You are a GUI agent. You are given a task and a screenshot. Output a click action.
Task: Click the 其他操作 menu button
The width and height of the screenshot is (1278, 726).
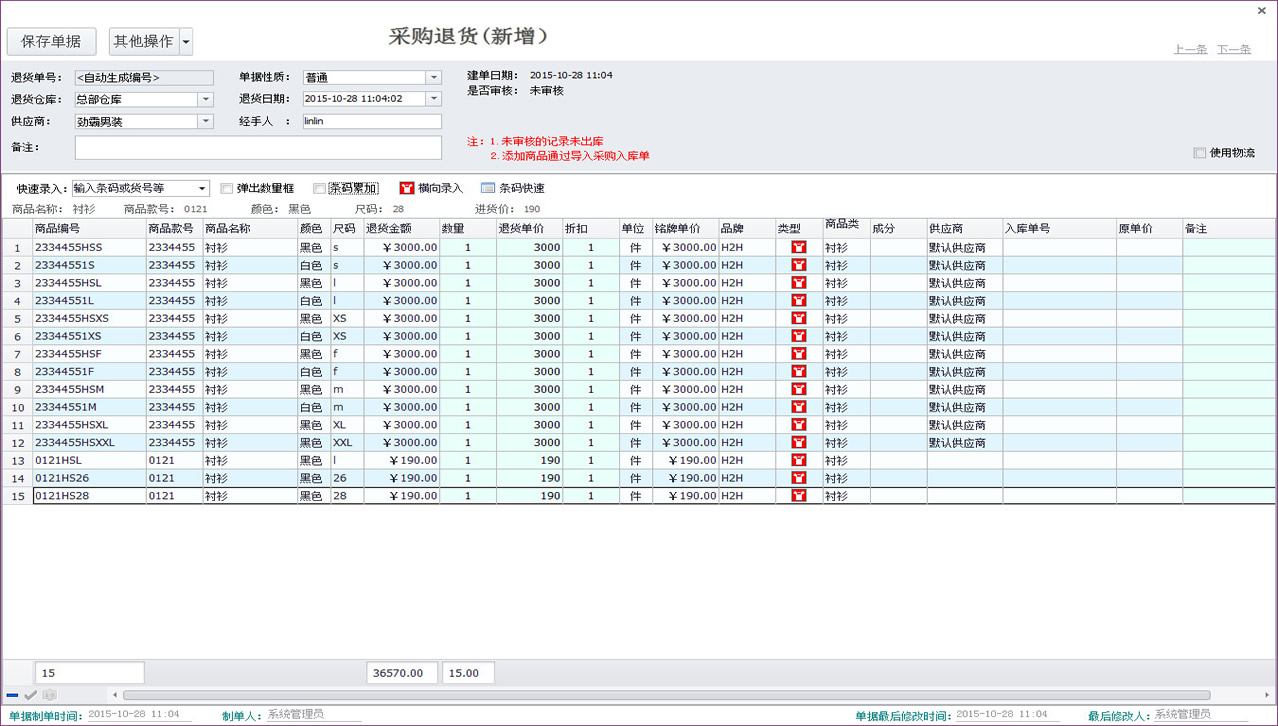143,42
